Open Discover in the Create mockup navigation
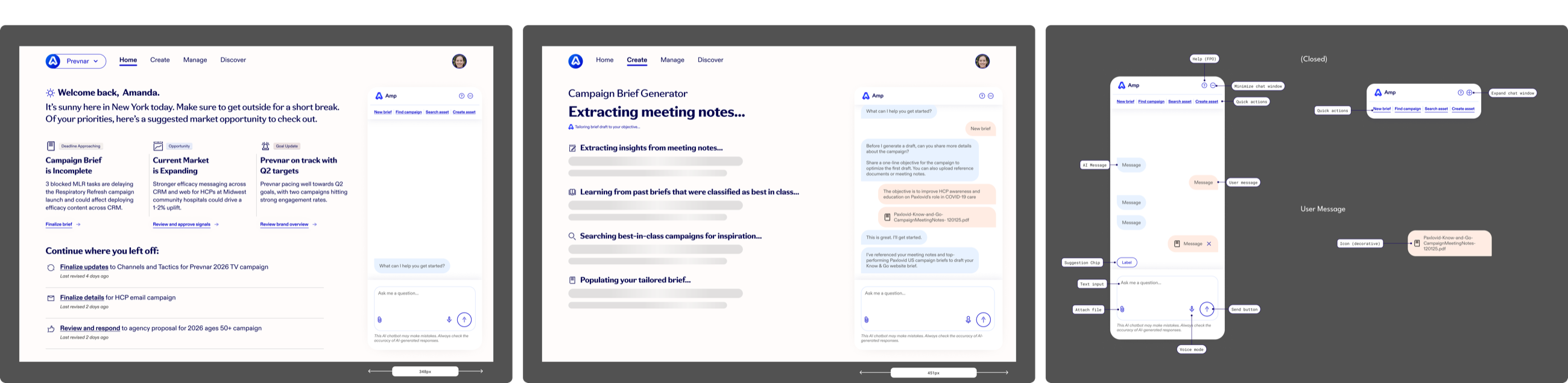Image resolution: width=1568 pixels, height=383 pixels. click(710, 60)
